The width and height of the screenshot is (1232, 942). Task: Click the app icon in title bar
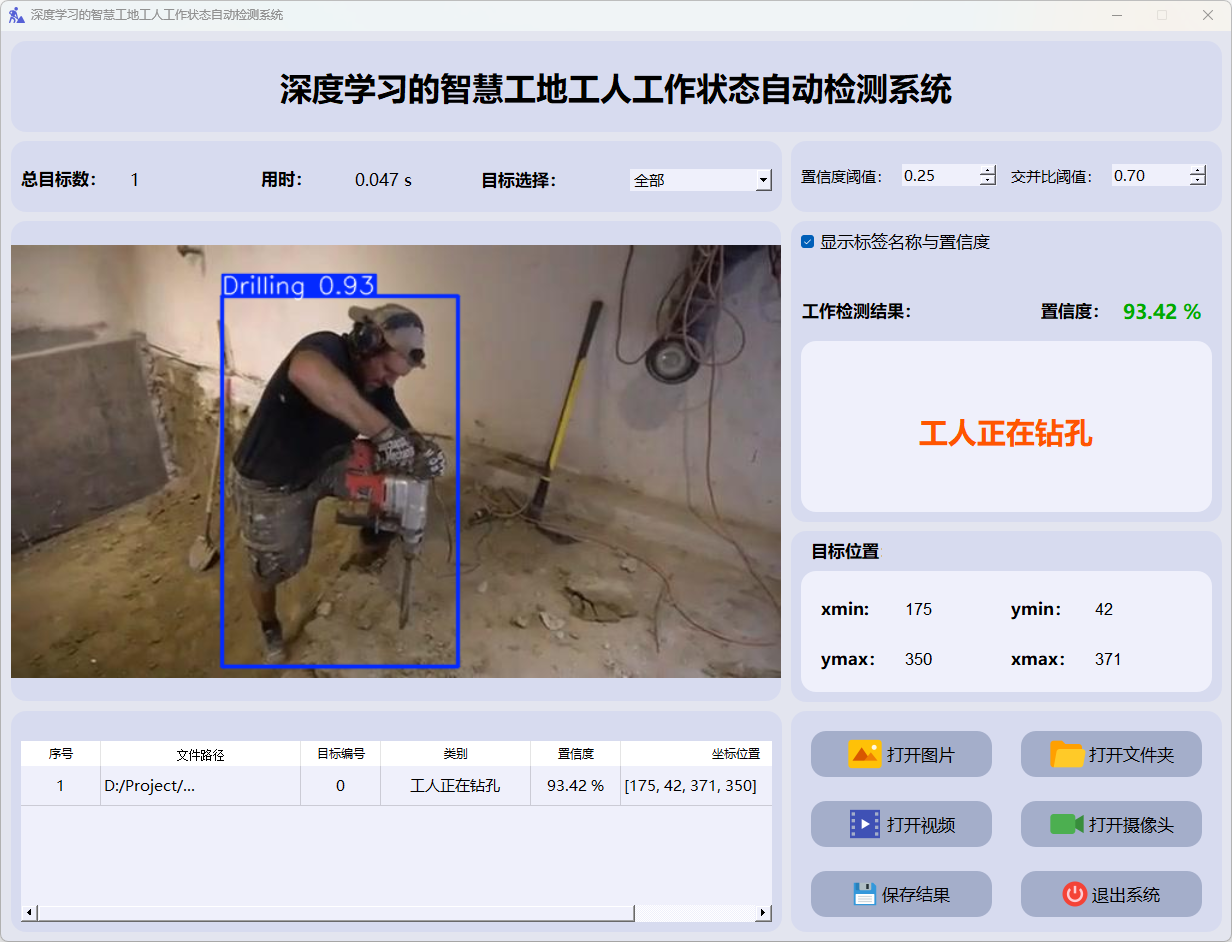[x=16, y=15]
